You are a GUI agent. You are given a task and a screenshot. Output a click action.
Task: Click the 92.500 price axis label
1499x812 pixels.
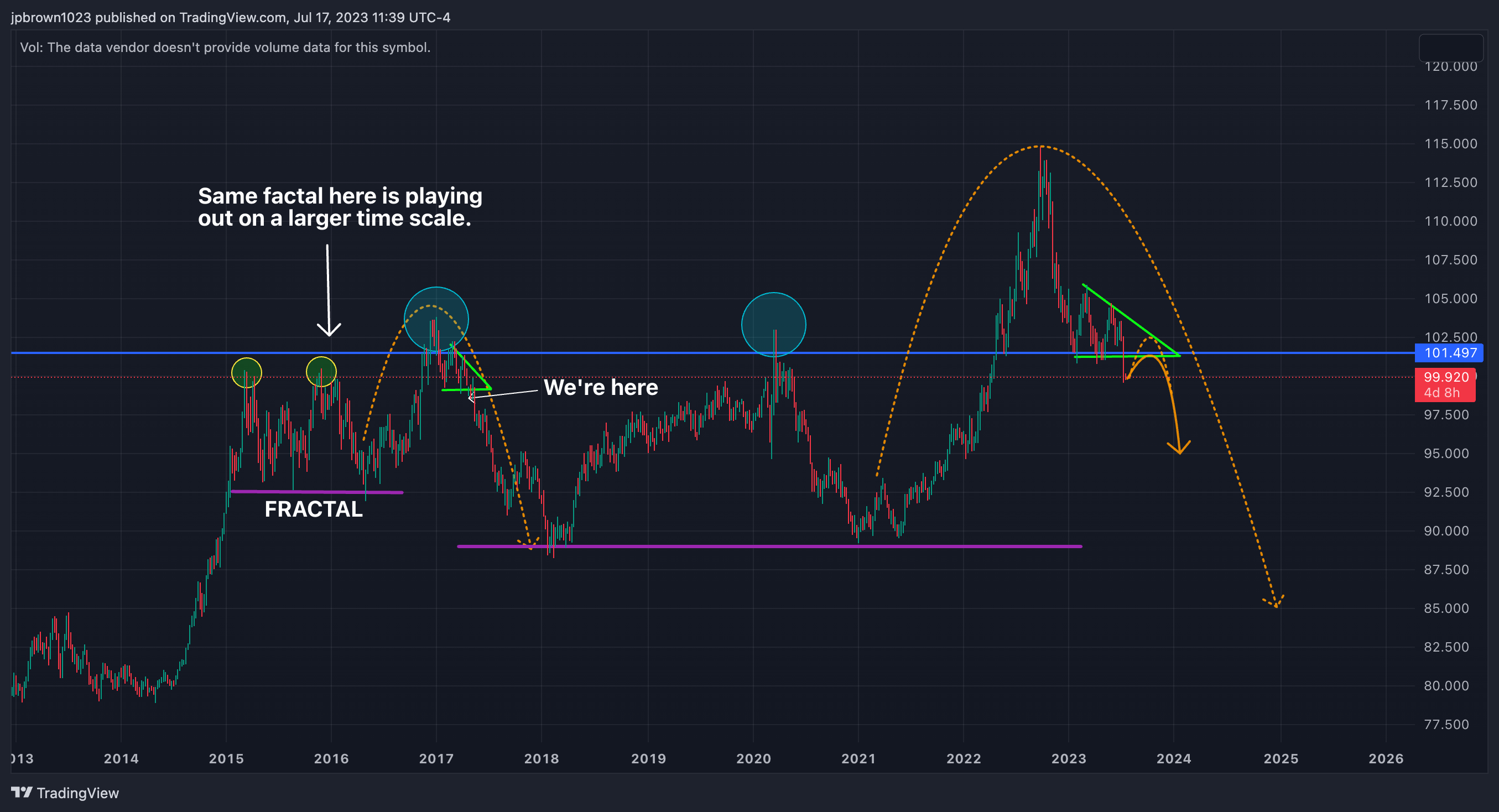pyautogui.click(x=1446, y=492)
